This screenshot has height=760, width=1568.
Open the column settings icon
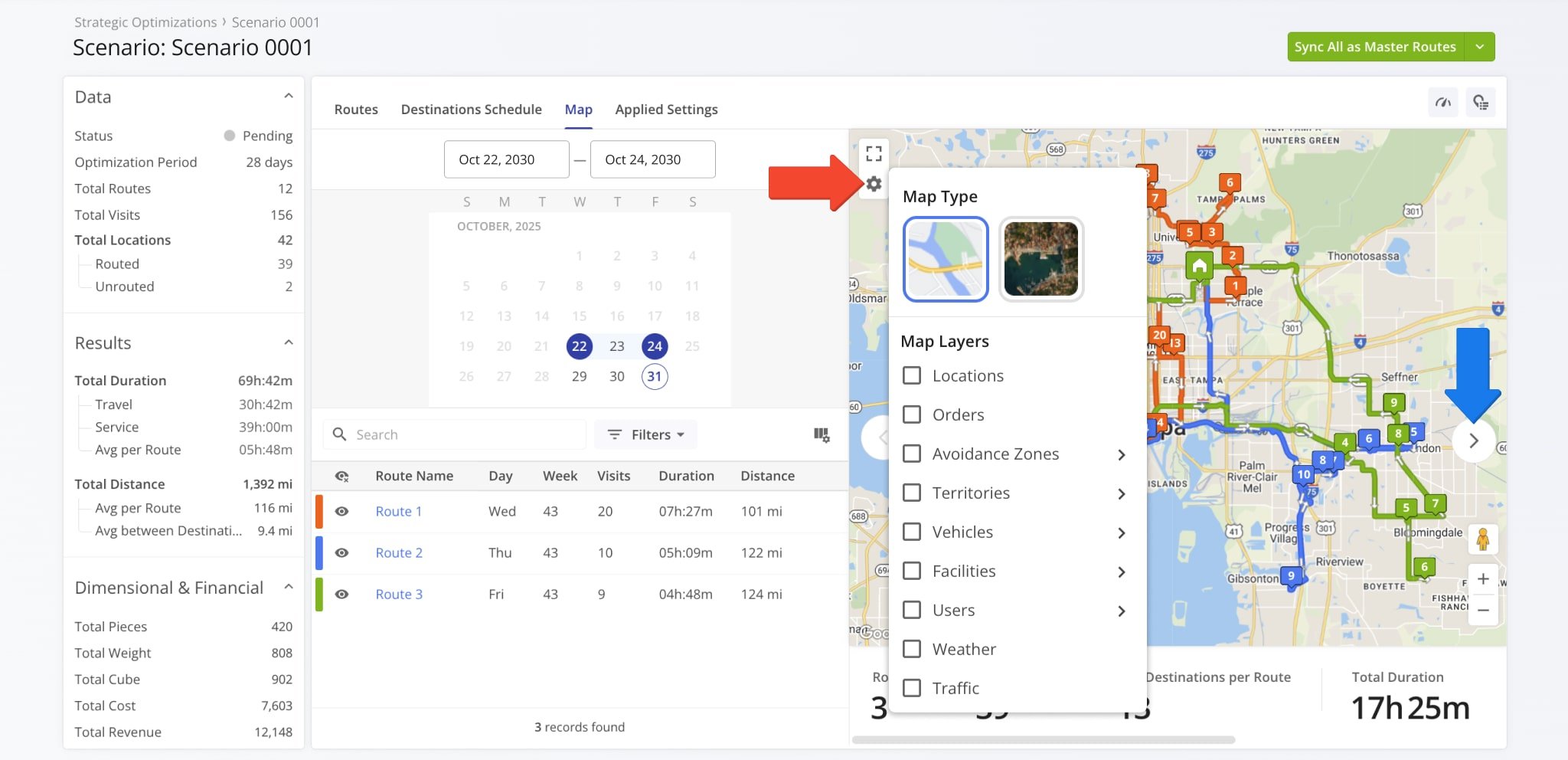click(821, 435)
